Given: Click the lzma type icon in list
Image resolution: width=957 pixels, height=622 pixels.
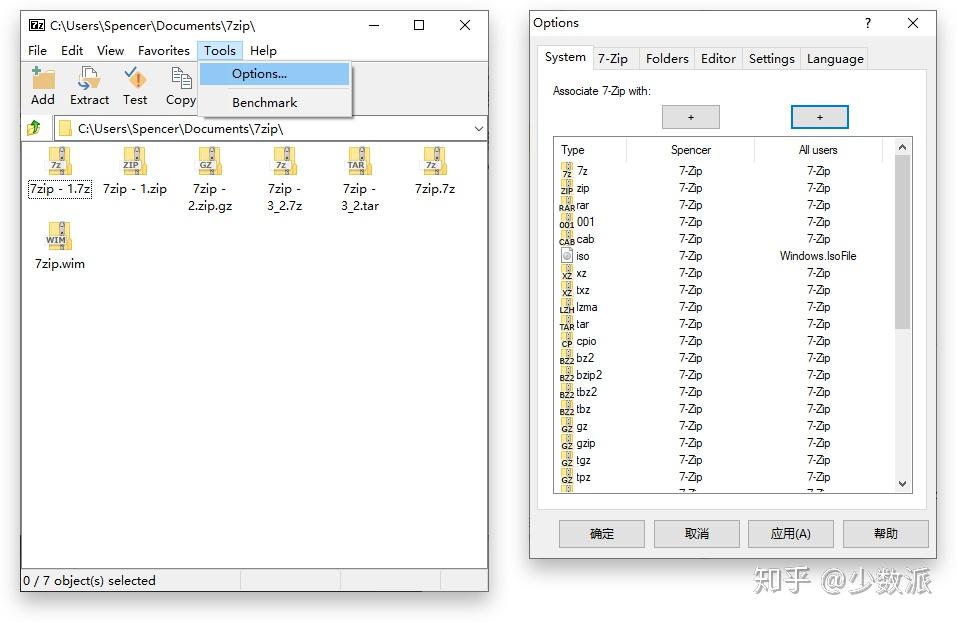Looking at the screenshot, I should tap(567, 306).
